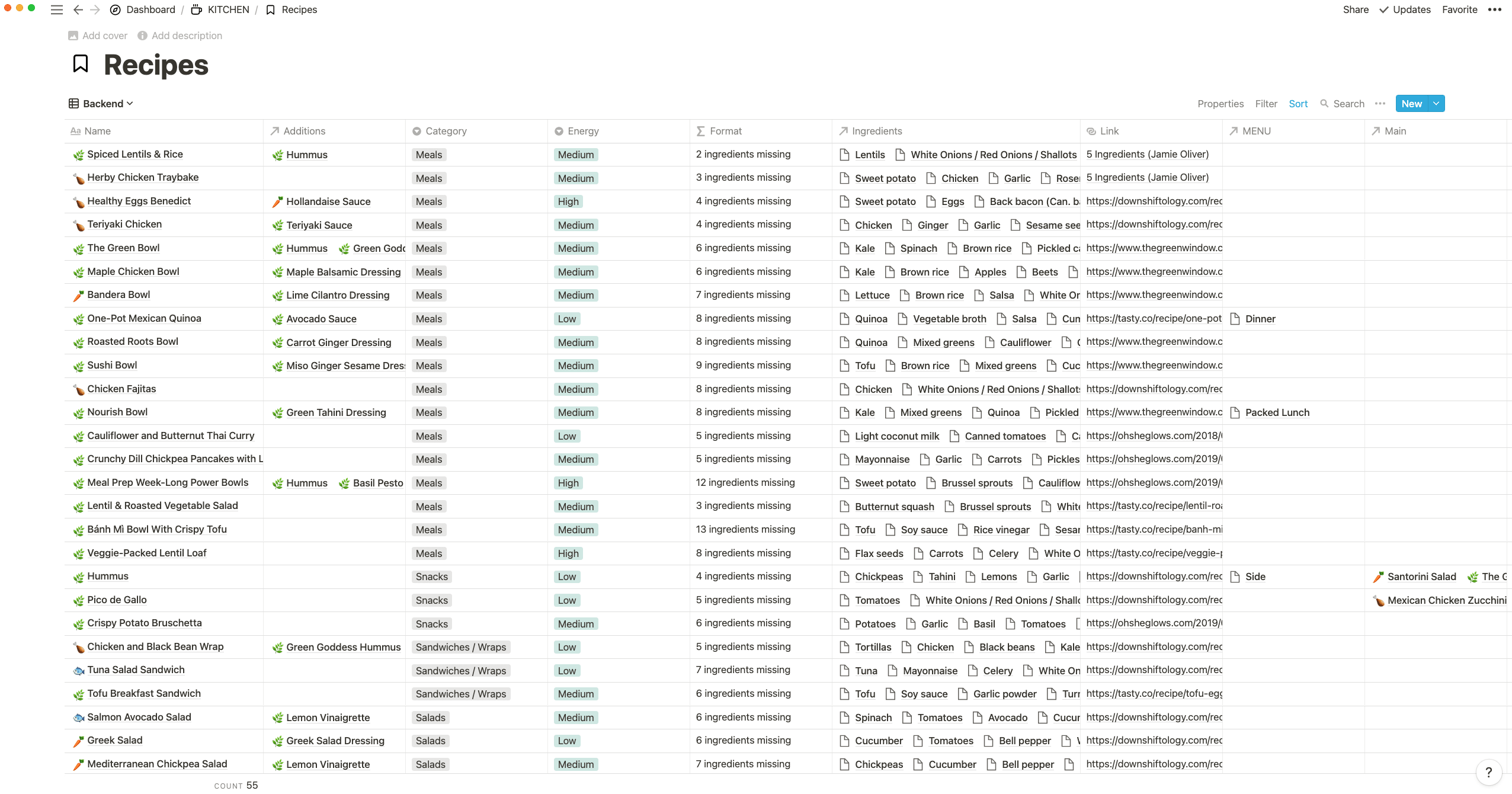This screenshot has height=794, width=1512.
Task: Click the Recipes page title
Action: pyautogui.click(x=156, y=65)
